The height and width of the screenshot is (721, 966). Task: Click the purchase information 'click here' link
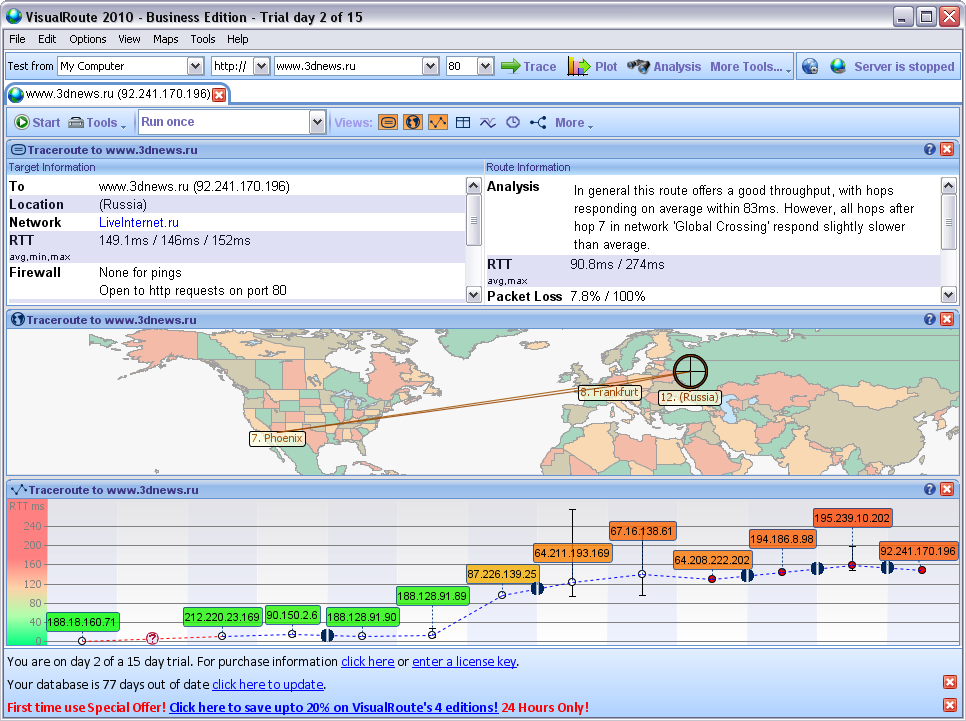tap(368, 661)
